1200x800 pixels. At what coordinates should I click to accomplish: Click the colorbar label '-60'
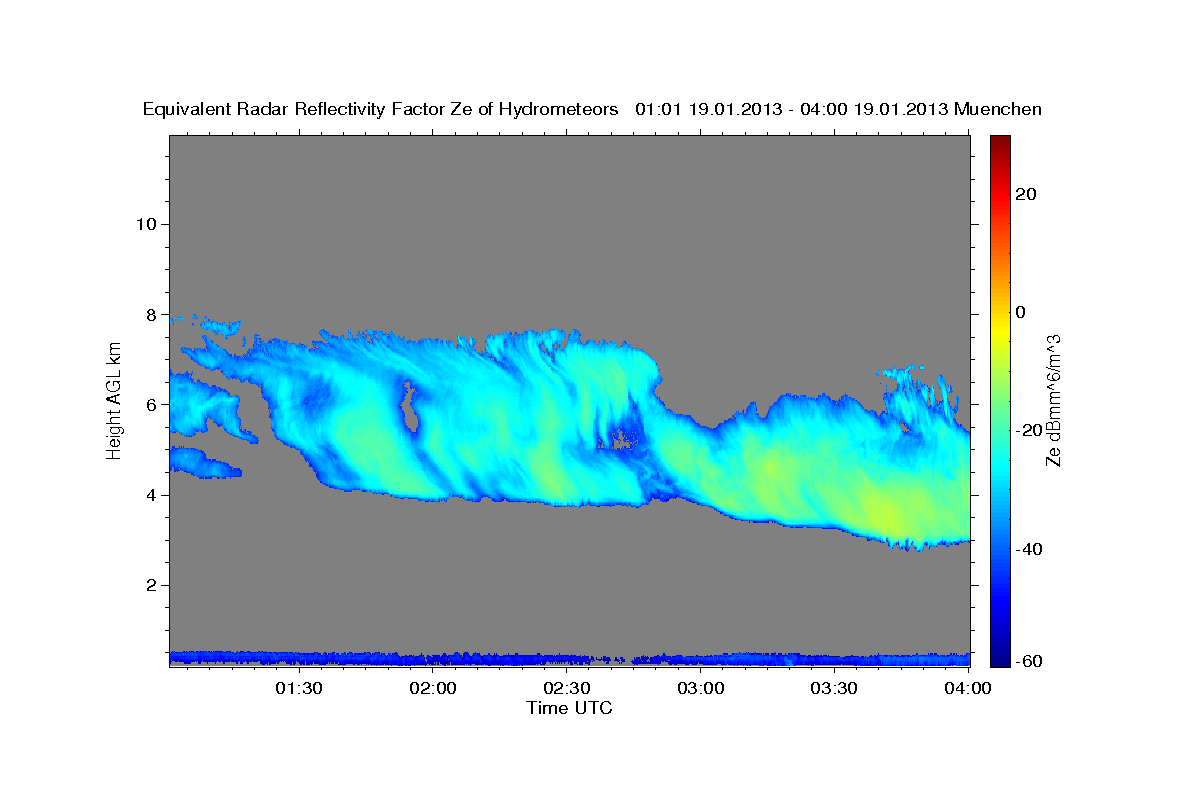pyautogui.click(x=1030, y=660)
